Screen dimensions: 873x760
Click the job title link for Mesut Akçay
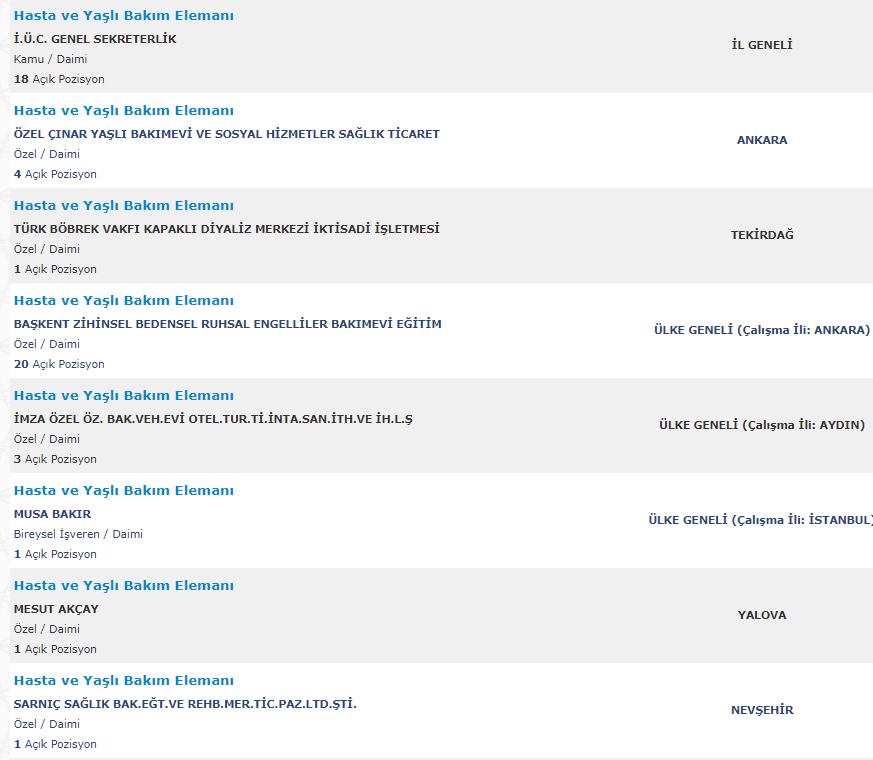(124, 586)
